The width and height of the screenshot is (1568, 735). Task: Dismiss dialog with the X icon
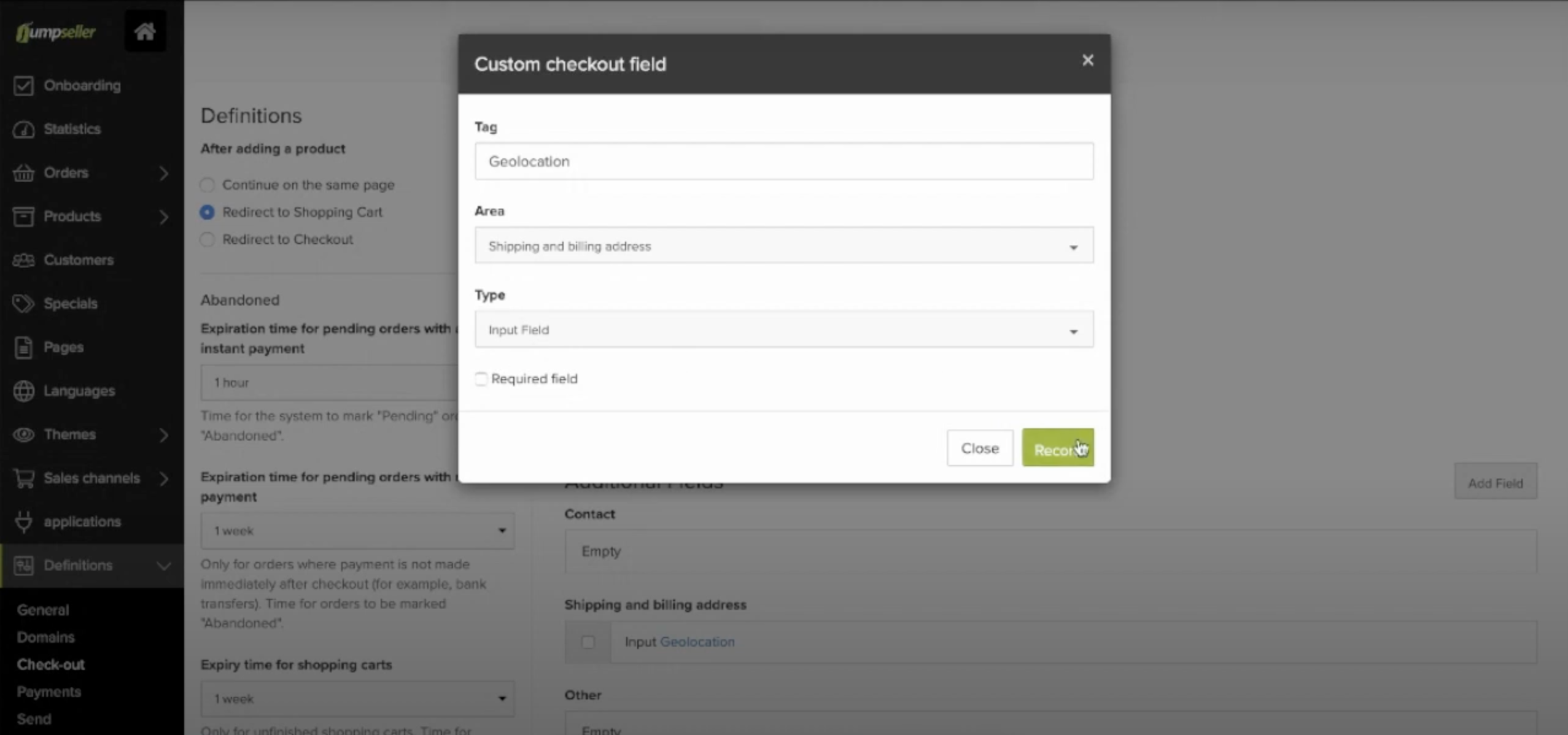(x=1087, y=60)
